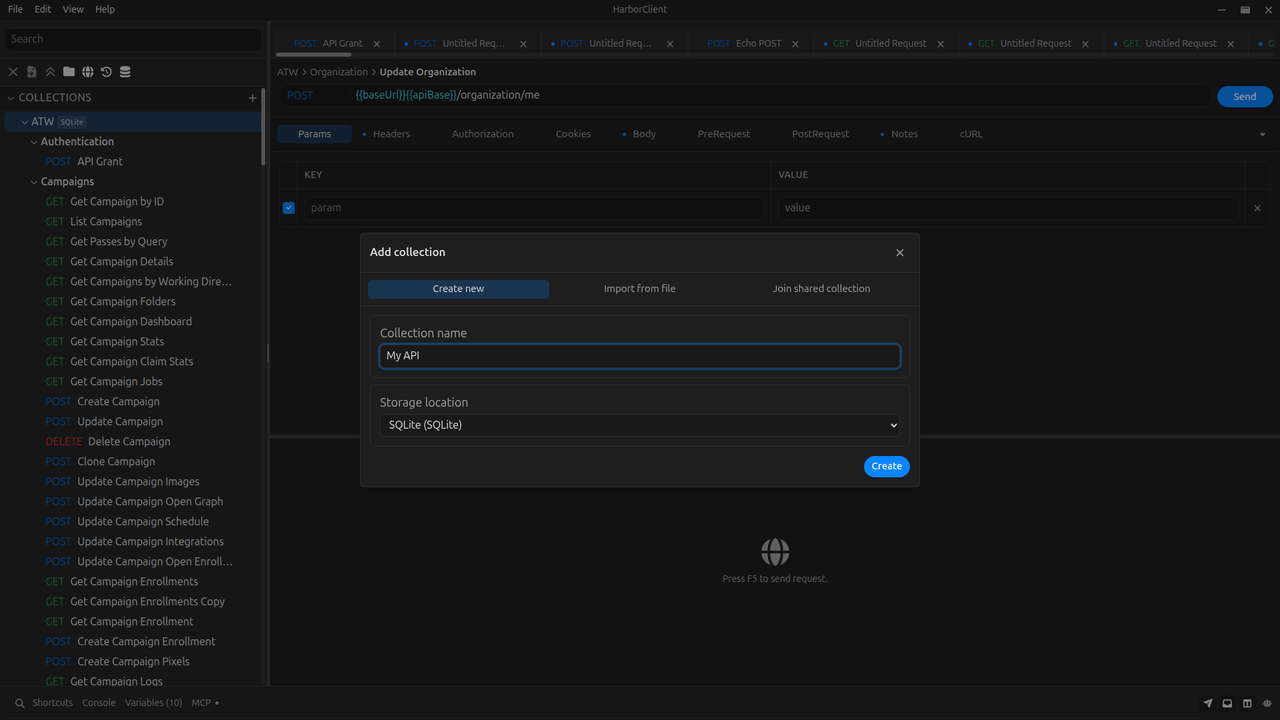The width and height of the screenshot is (1280, 720).
Task: Click the X icon in sidebar toolbar
Action: [13, 72]
